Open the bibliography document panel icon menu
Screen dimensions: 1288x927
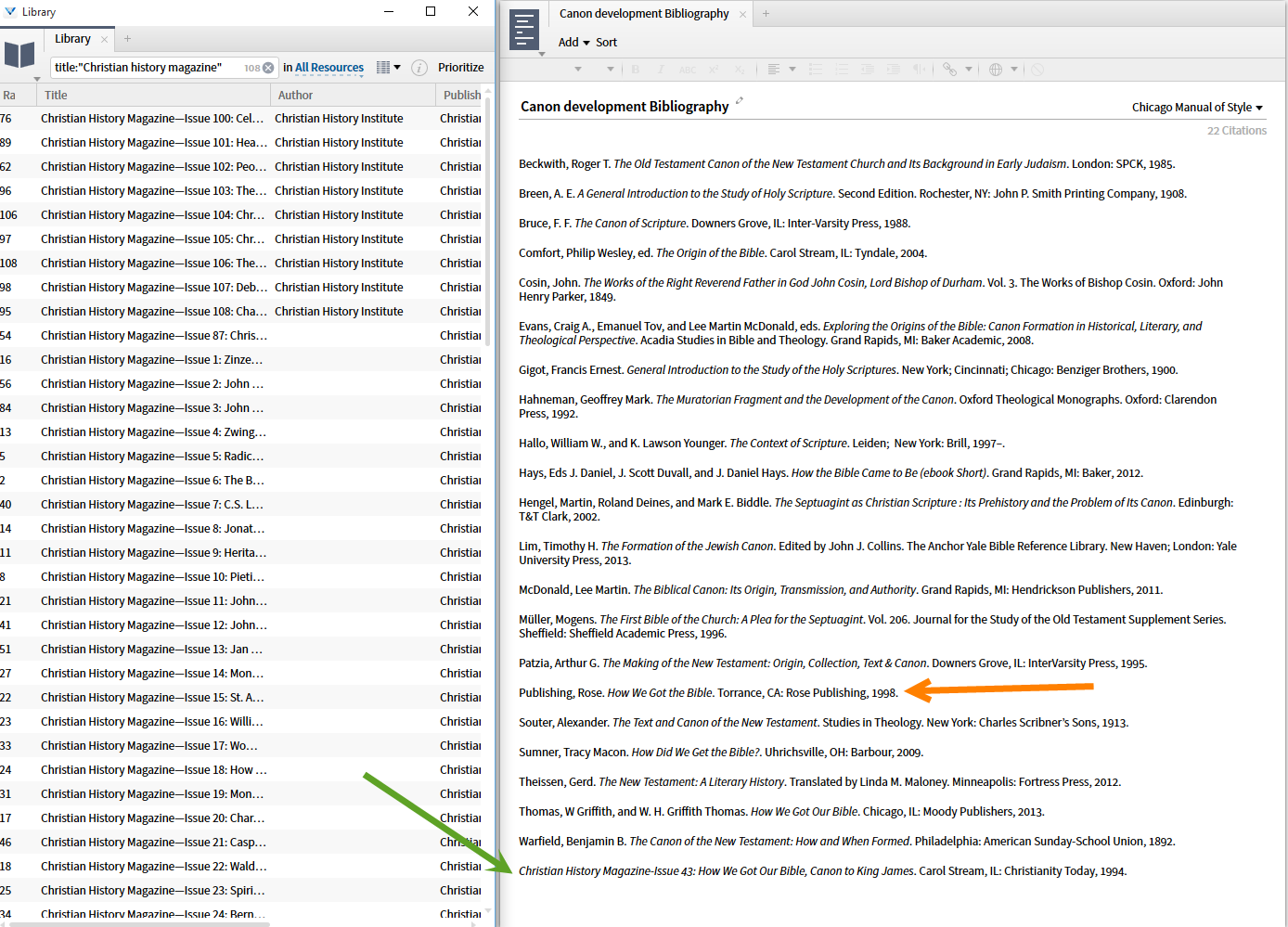524,30
